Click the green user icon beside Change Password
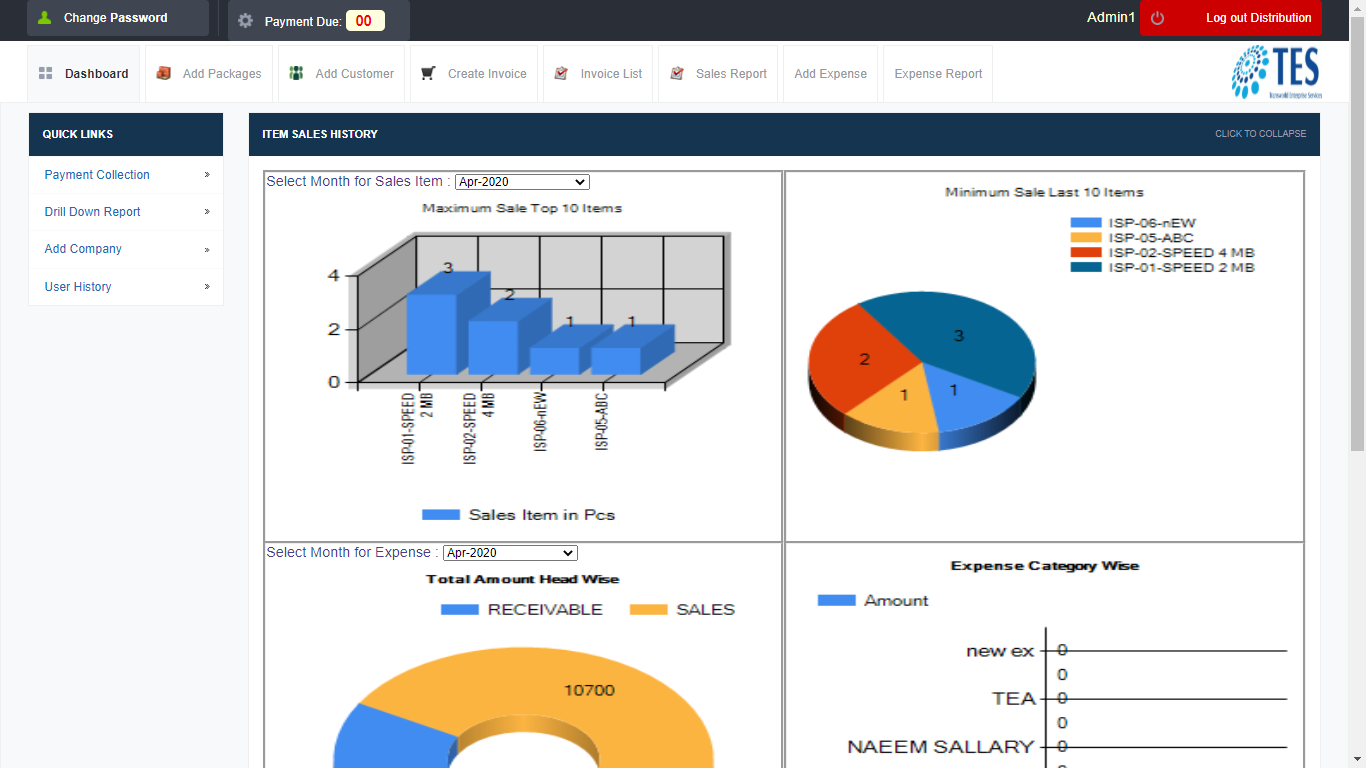Image resolution: width=1366 pixels, height=768 pixels. coord(44,17)
